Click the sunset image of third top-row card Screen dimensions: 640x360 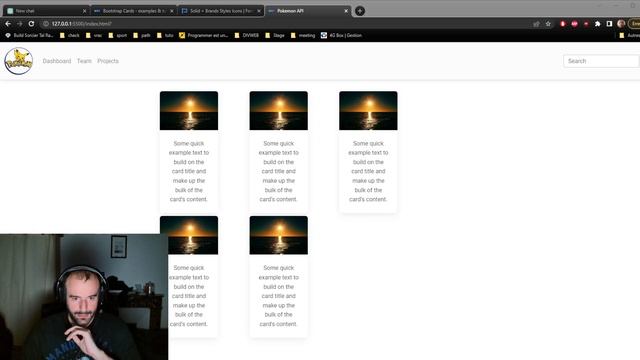pos(368,111)
